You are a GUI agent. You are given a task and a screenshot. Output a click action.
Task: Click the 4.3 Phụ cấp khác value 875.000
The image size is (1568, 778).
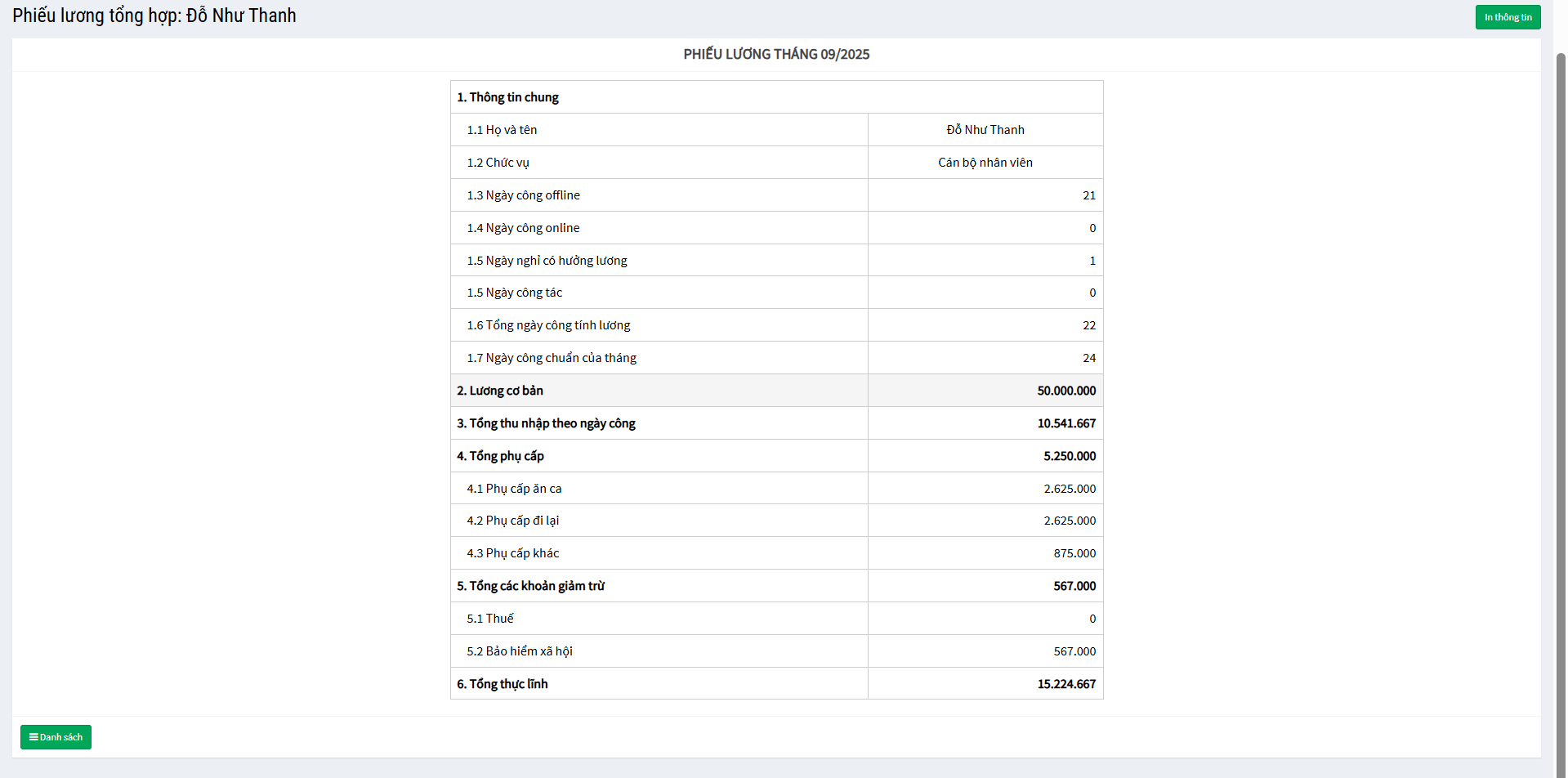point(1074,553)
